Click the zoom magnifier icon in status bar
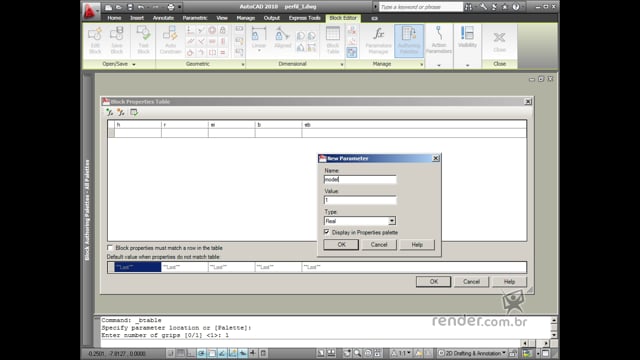640x360 pixels. 358,353
